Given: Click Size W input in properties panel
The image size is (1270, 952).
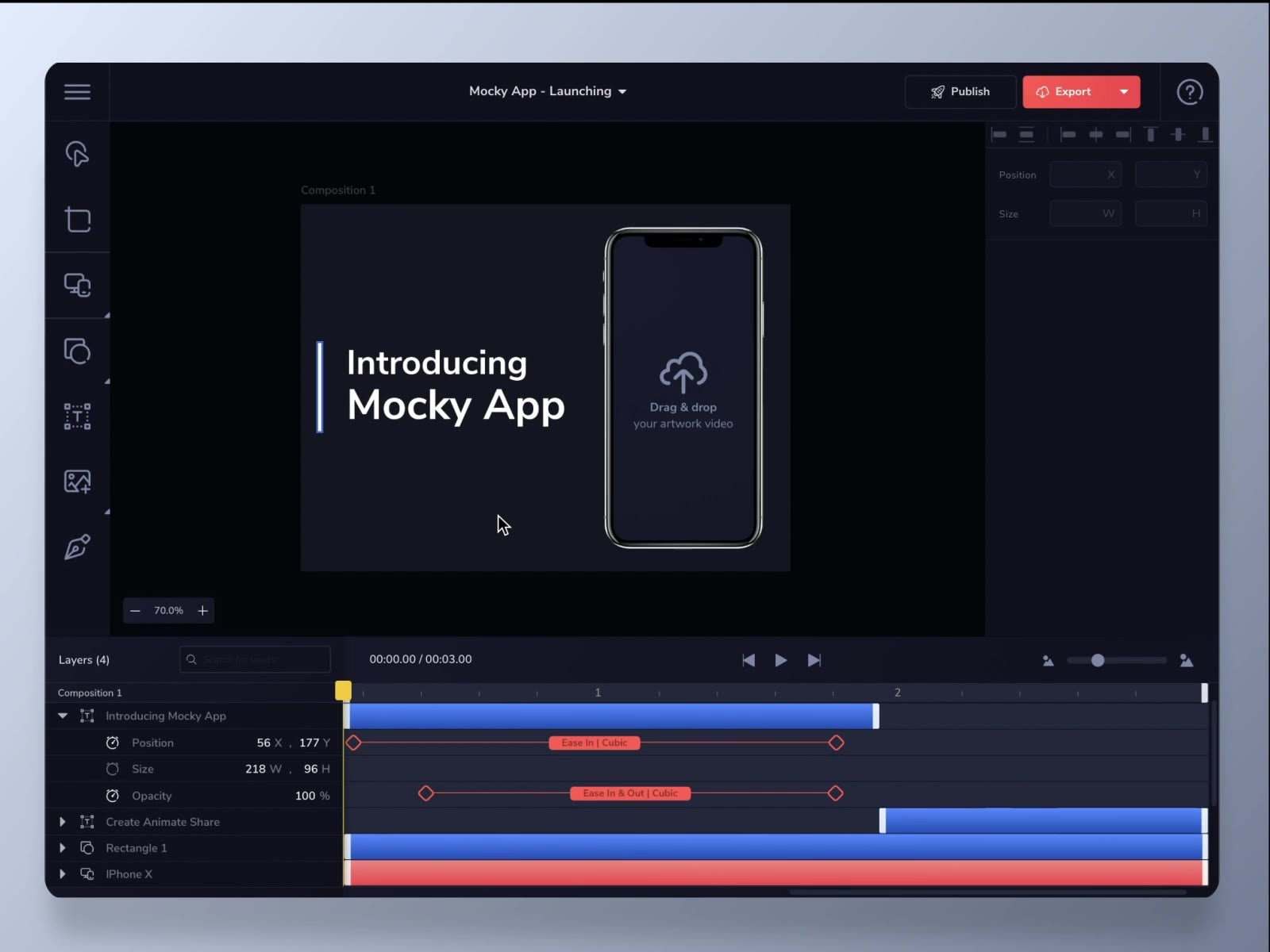Looking at the screenshot, I should 1085,213.
